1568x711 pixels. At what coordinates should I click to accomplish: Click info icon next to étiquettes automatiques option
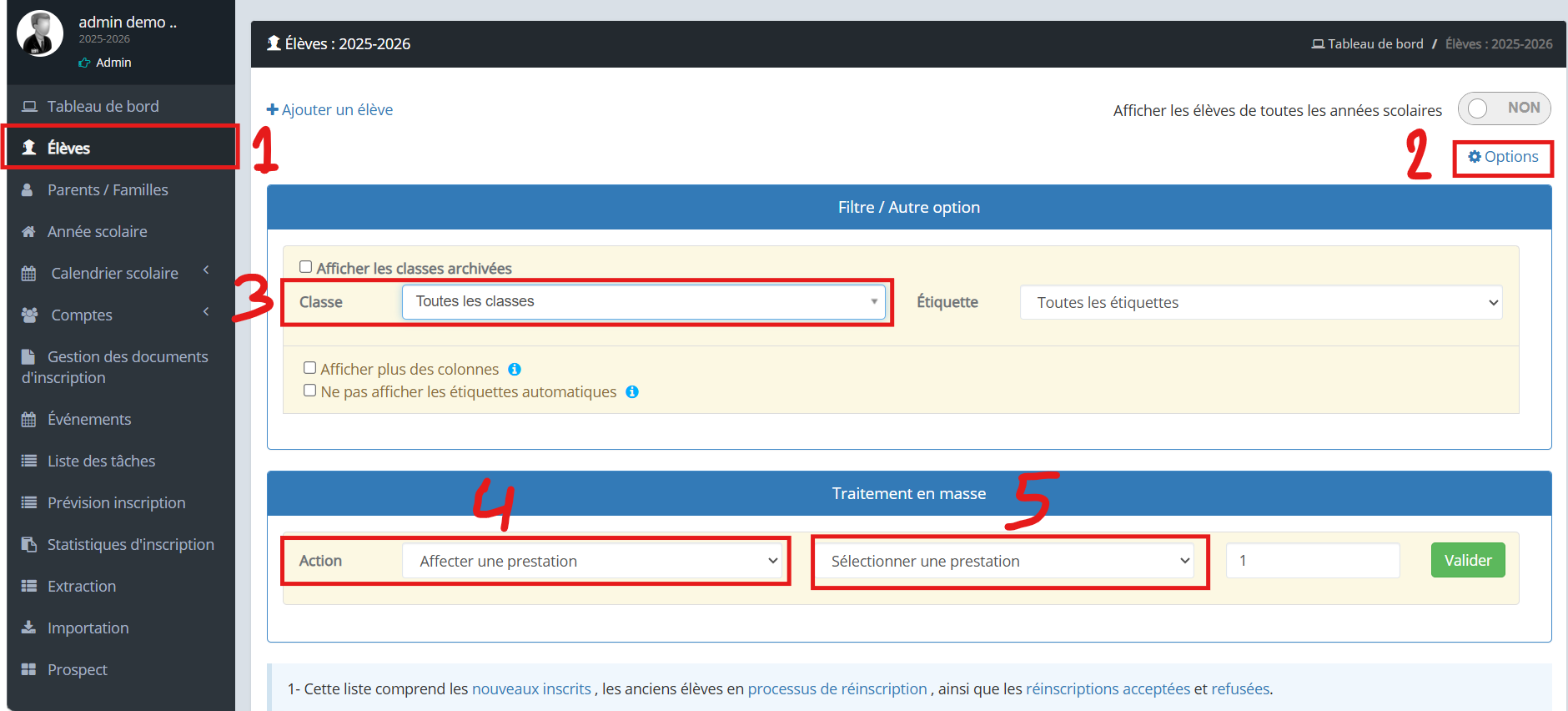click(632, 392)
